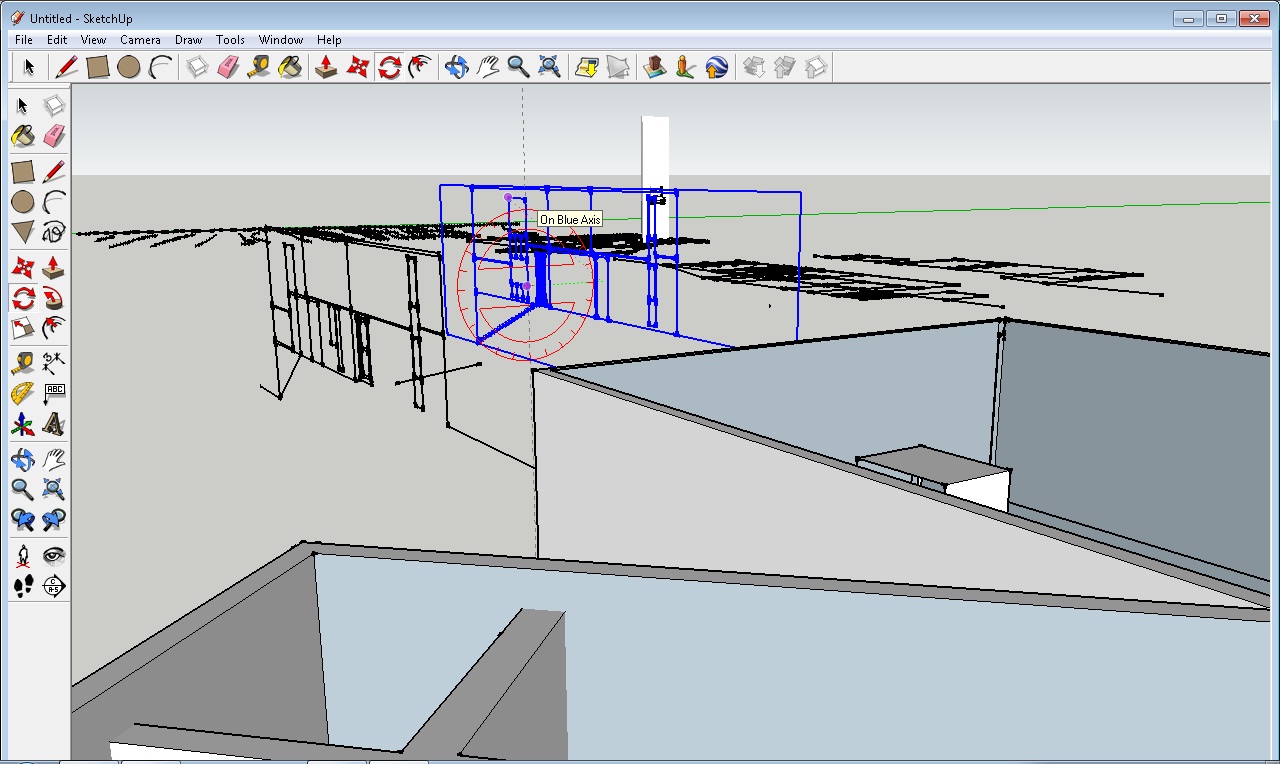This screenshot has height=764, width=1280.
Task: Select the pink Eraser in the horizontal toolbar
Action: [x=229, y=67]
